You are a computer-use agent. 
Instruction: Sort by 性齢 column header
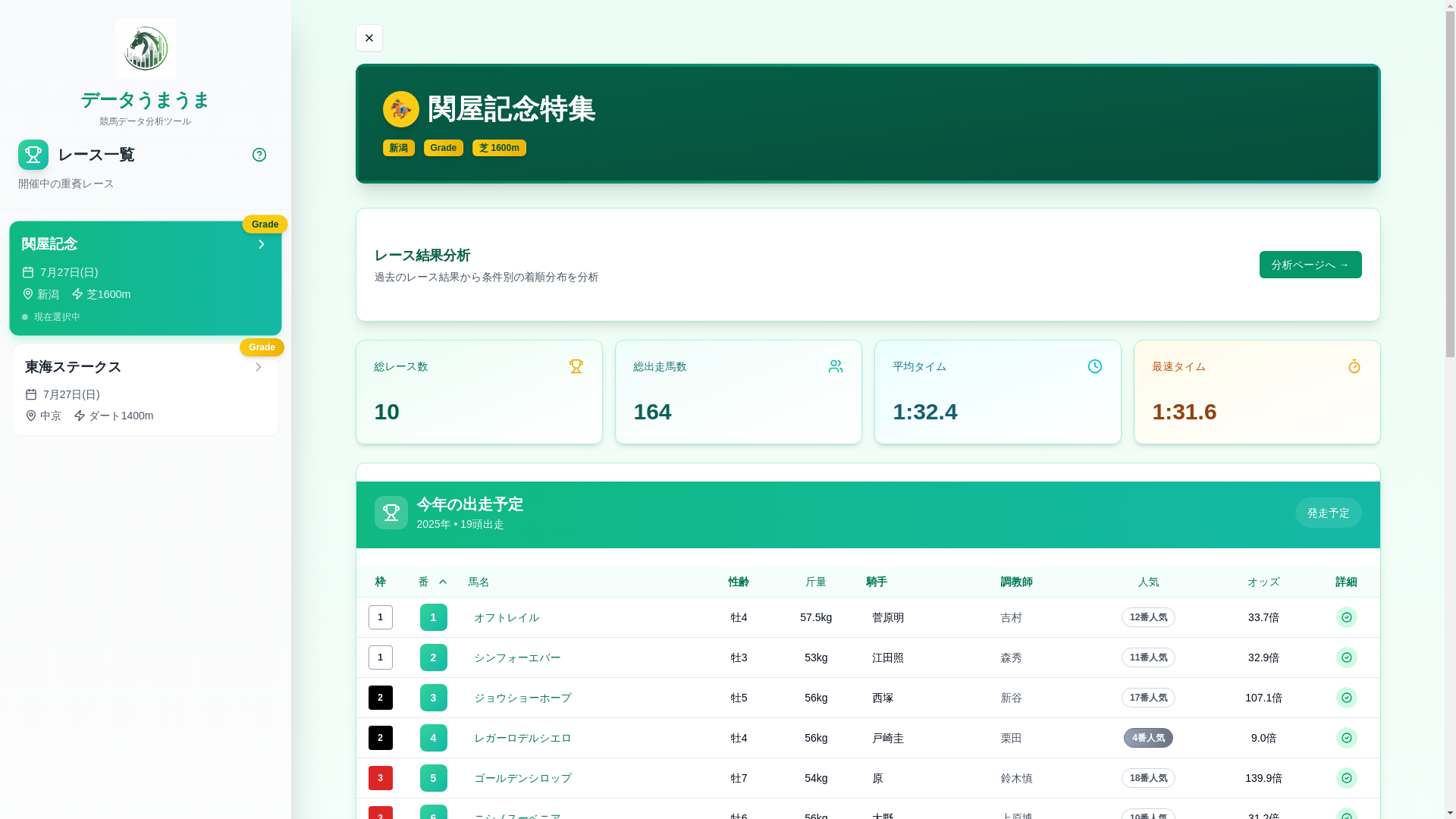coord(739,582)
